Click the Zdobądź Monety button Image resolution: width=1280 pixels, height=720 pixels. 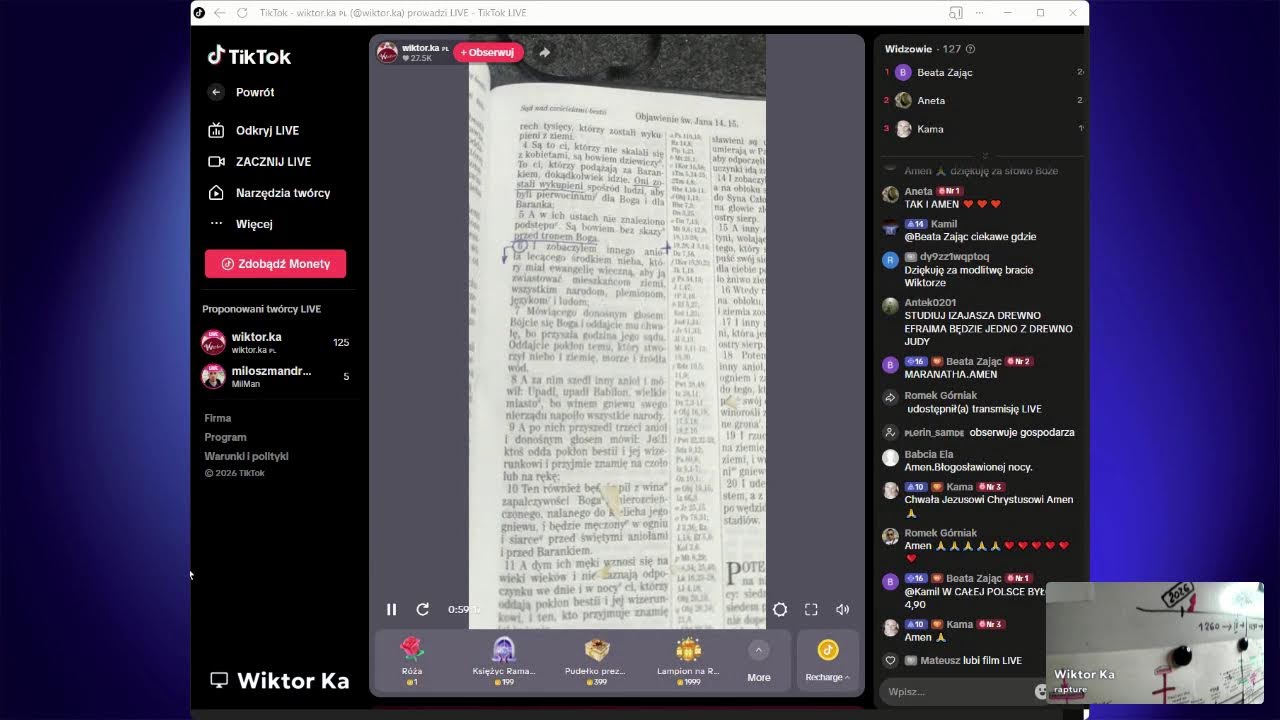[x=275, y=264]
